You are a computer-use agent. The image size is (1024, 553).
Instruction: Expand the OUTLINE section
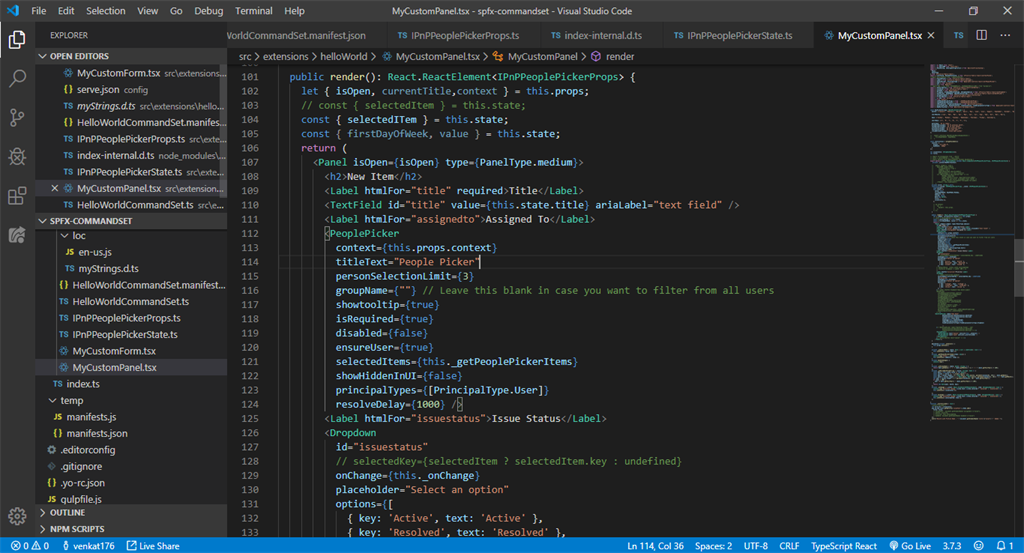67,513
